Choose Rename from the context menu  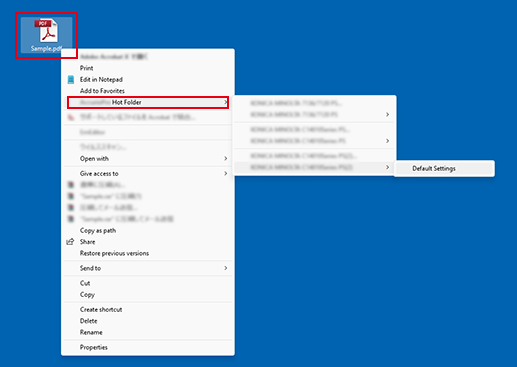[x=148, y=332]
